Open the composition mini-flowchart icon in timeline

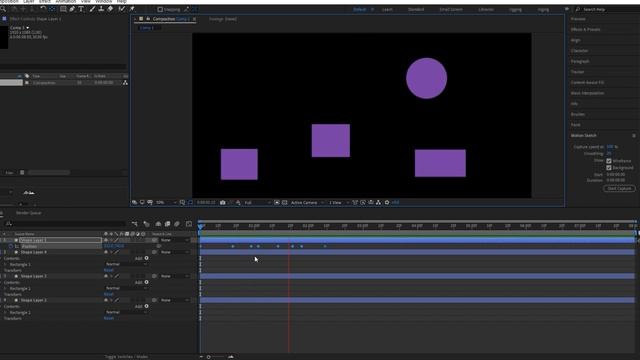134,224
